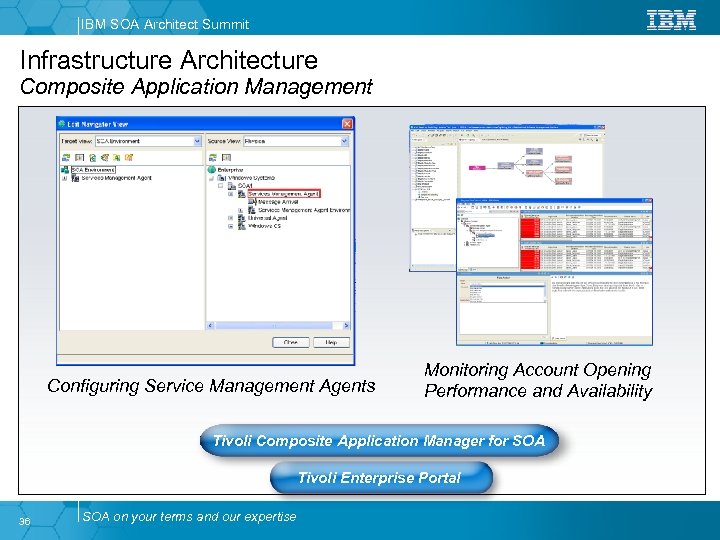Expand the Windows OS node
The width and height of the screenshot is (720, 540).
pos(231,226)
